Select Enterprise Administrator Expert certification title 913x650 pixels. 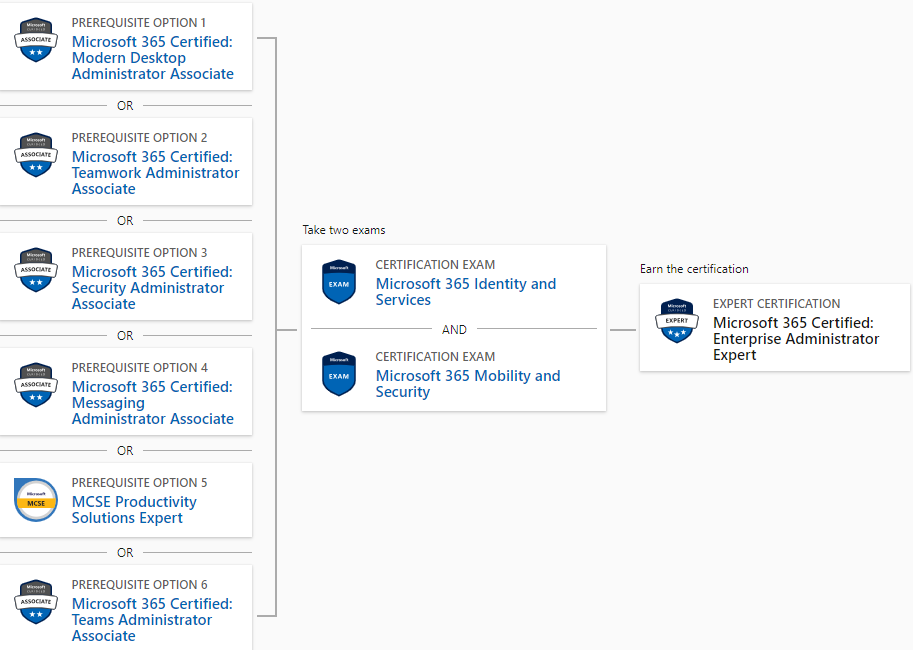(796, 338)
